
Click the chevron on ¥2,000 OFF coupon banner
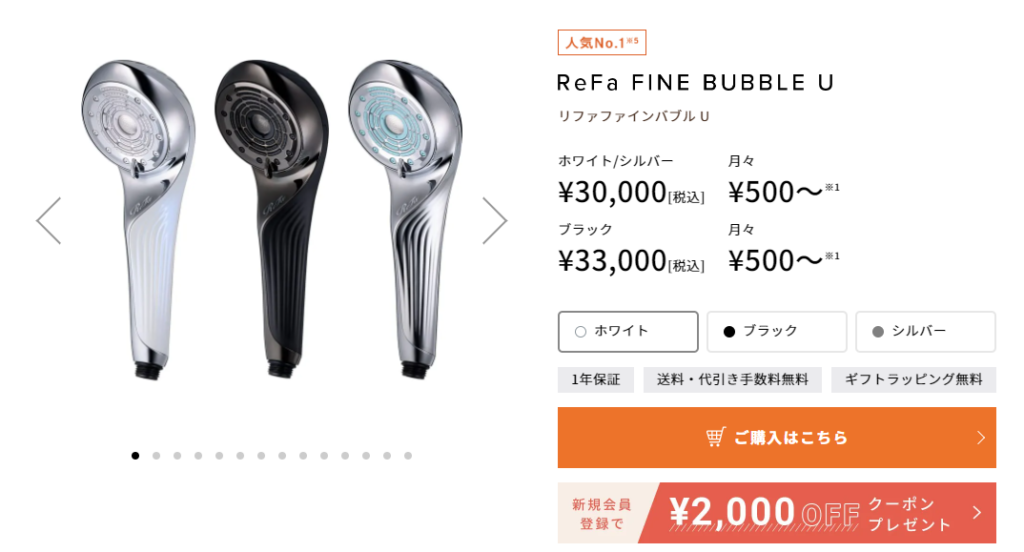click(977, 513)
